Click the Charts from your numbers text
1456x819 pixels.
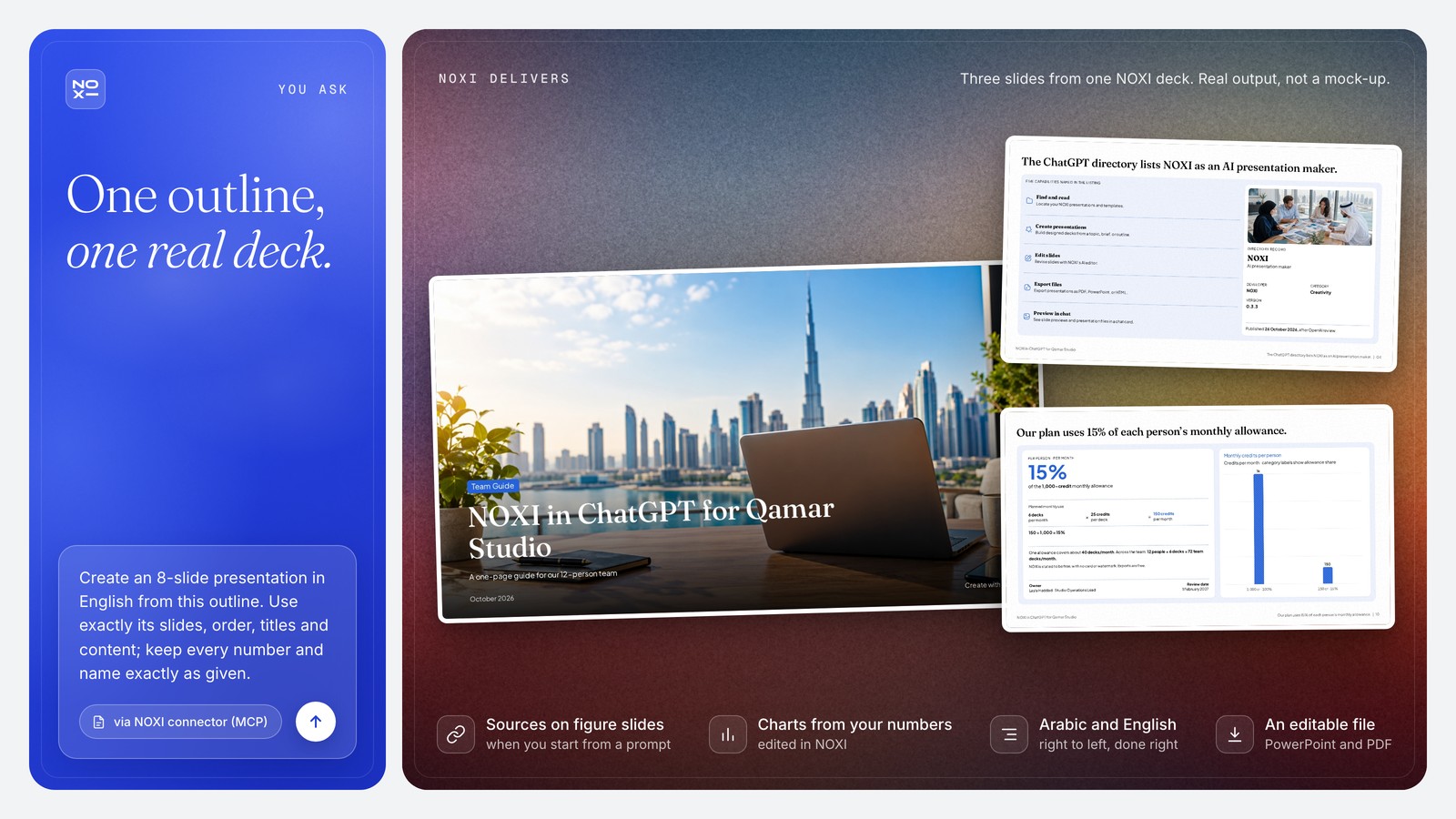point(854,724)
